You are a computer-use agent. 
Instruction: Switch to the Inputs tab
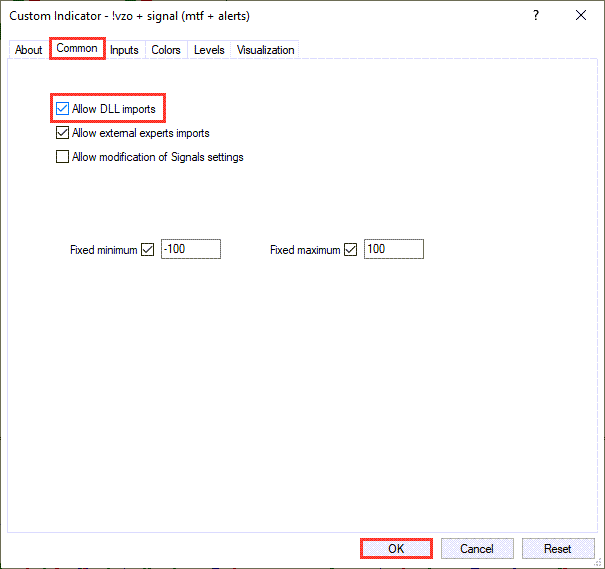(x=124, y=50)
